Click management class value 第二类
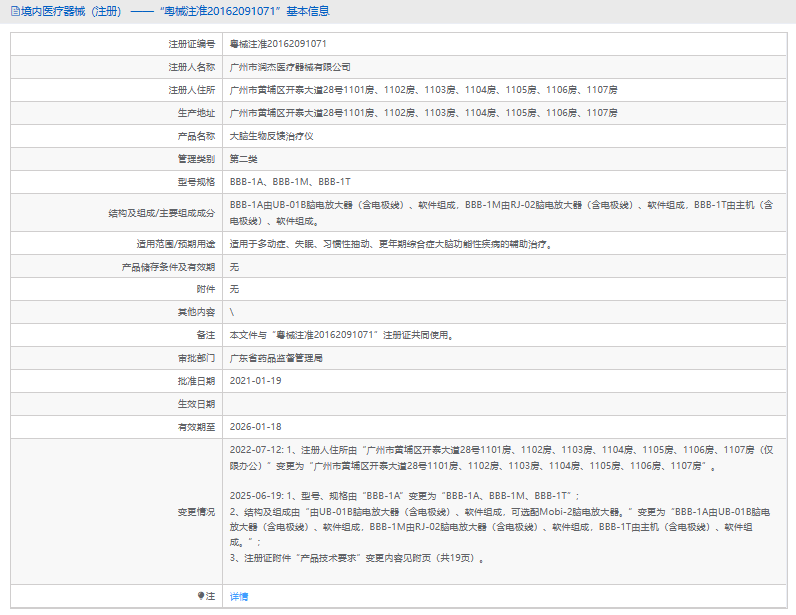The width and height of the screenshot is (796, 615). click(x=243, y=159)
